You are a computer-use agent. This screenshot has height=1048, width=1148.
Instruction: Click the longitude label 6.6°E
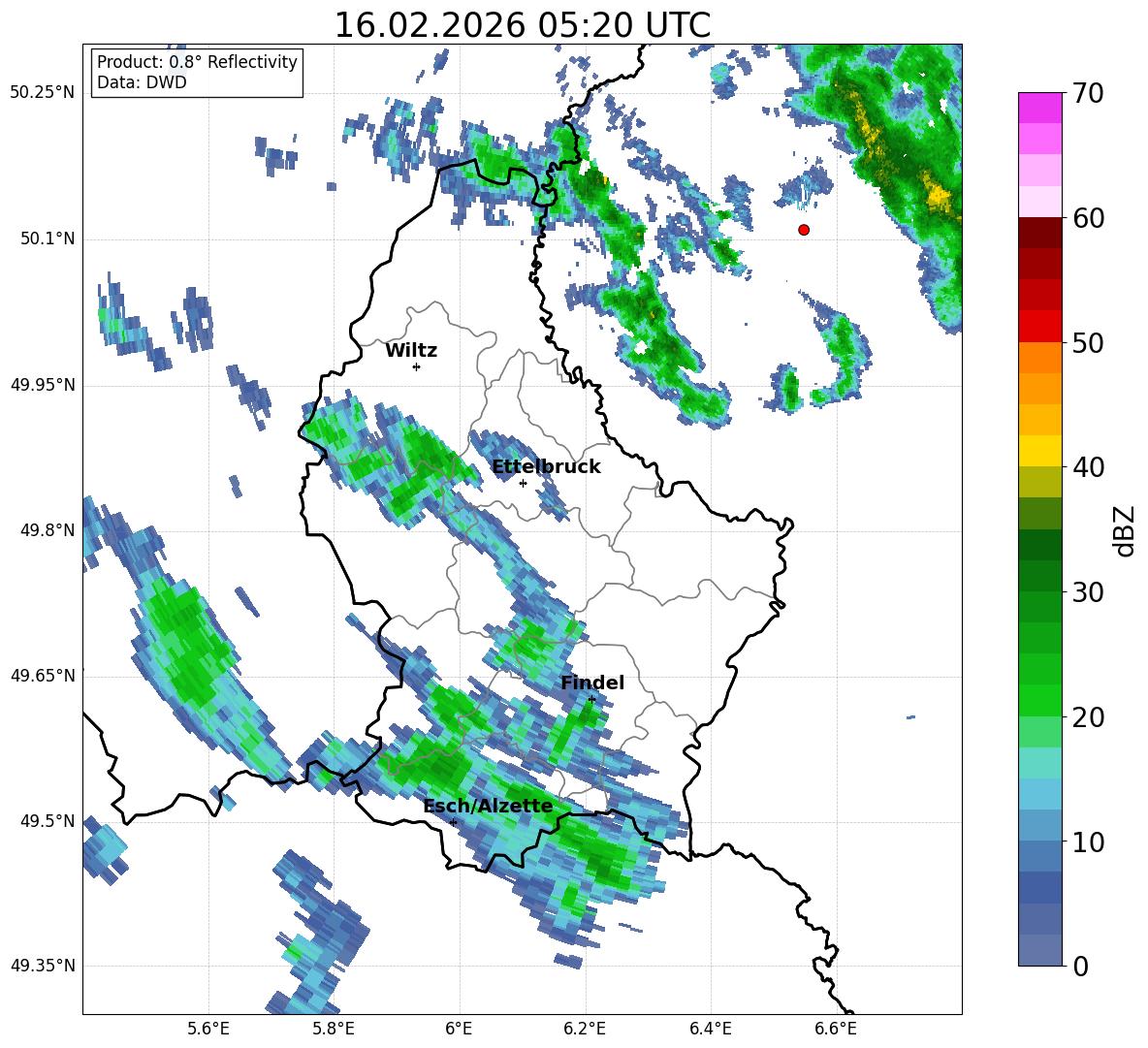tap(836, 1029)
